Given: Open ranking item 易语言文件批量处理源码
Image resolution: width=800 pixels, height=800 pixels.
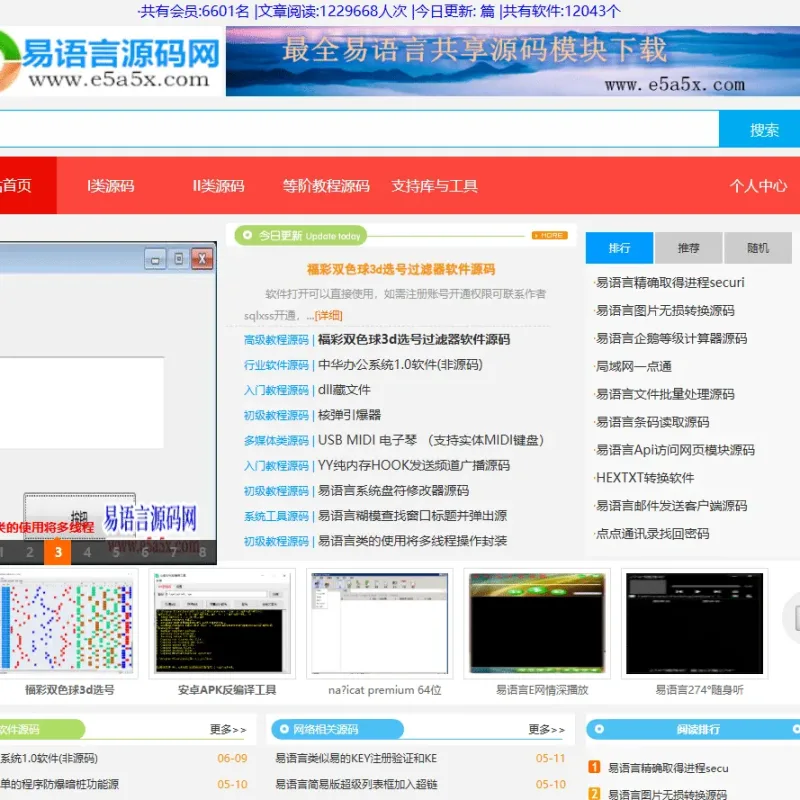Looking at the screenshot, I should [665, 394].
